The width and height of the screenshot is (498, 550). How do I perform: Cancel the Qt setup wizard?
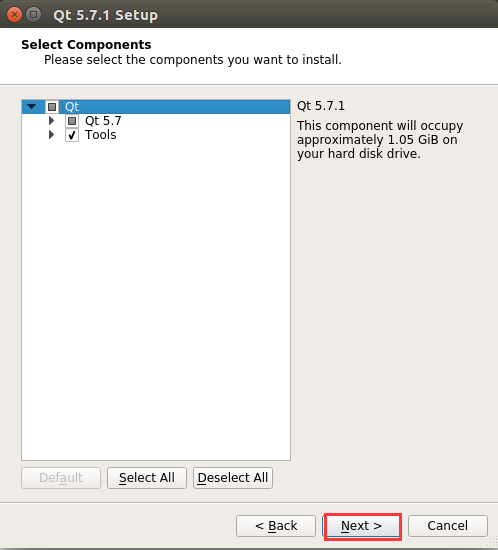(x=448, y=526)
